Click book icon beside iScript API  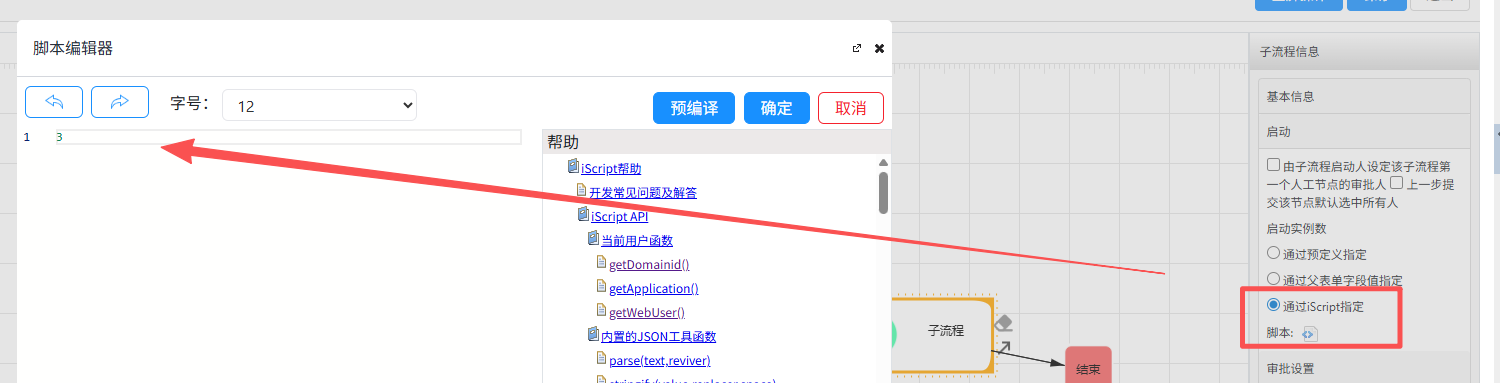pos(583,215)
